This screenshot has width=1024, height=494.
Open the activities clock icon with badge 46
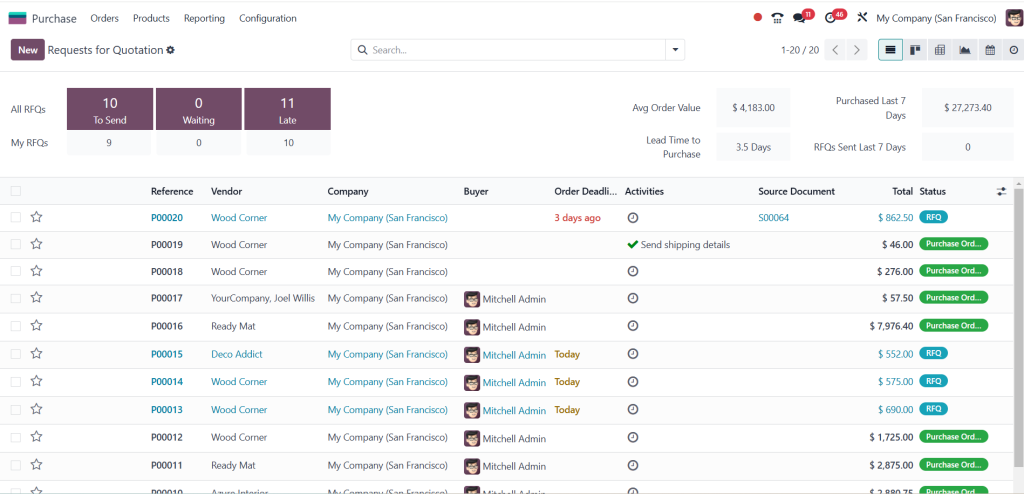click(x=830, y=18)
